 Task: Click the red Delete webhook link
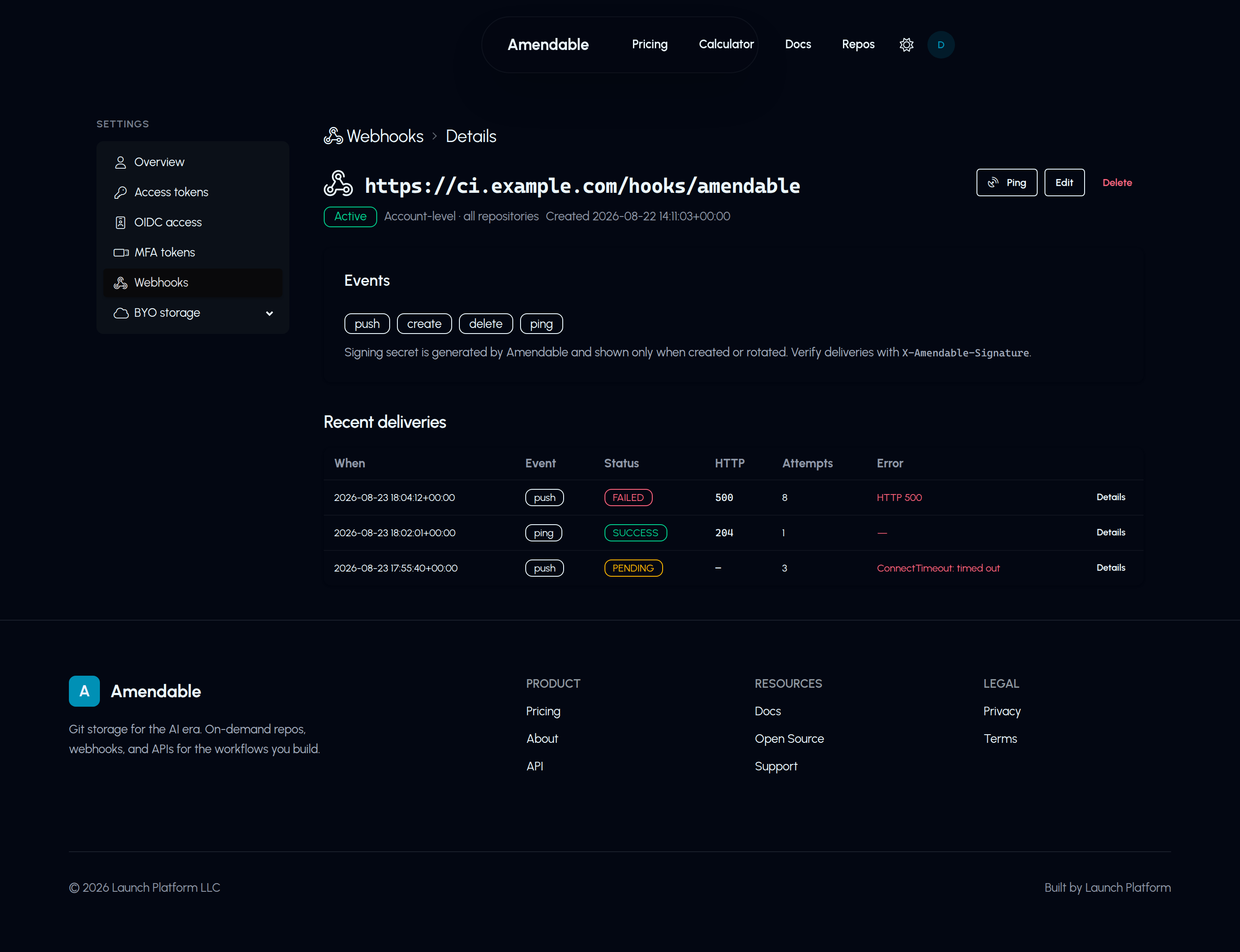[1117, 182]
